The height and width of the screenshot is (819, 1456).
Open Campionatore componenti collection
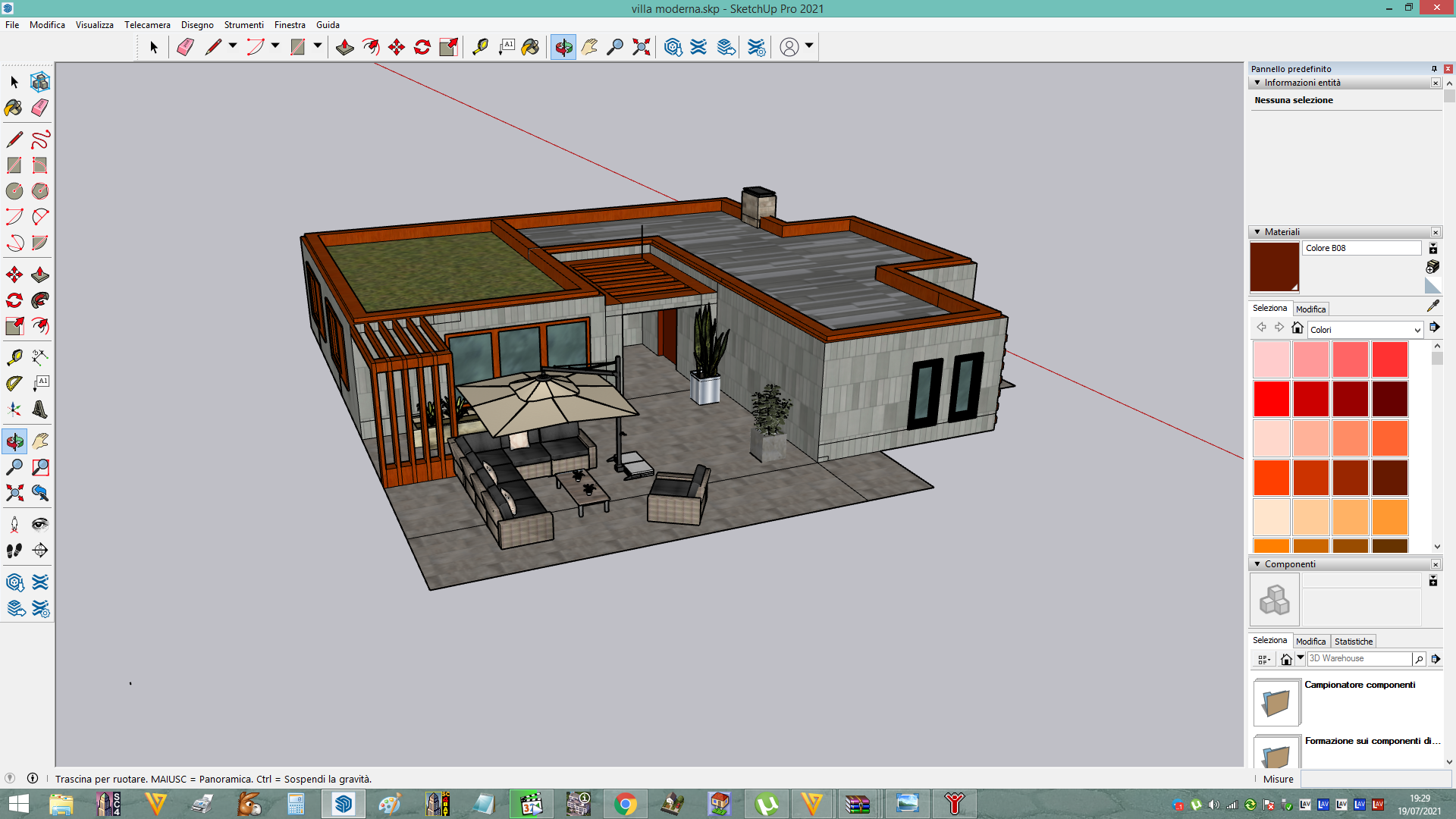[1360, 685]
